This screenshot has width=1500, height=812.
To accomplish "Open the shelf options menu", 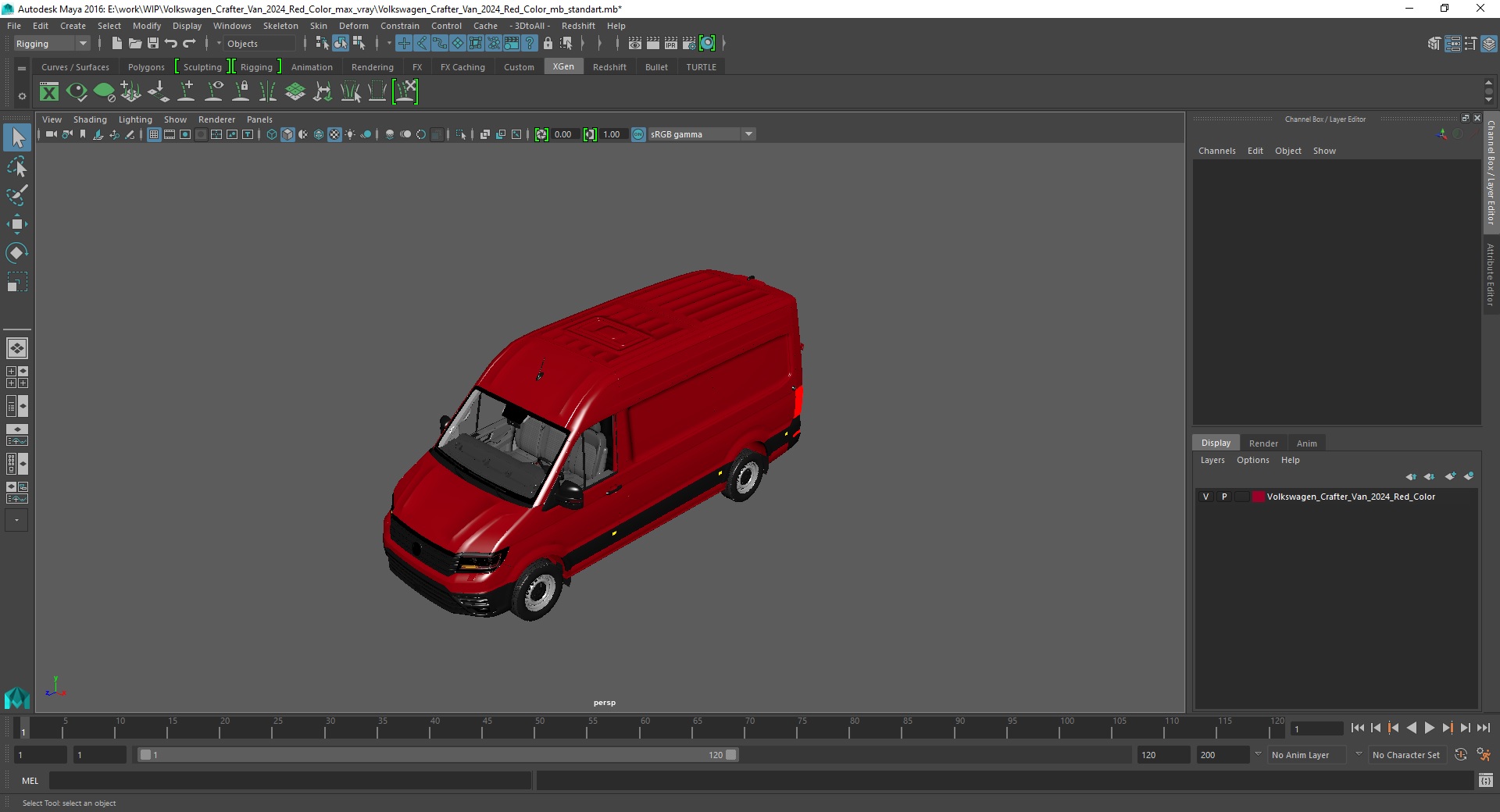I will (x=22, y=97).
